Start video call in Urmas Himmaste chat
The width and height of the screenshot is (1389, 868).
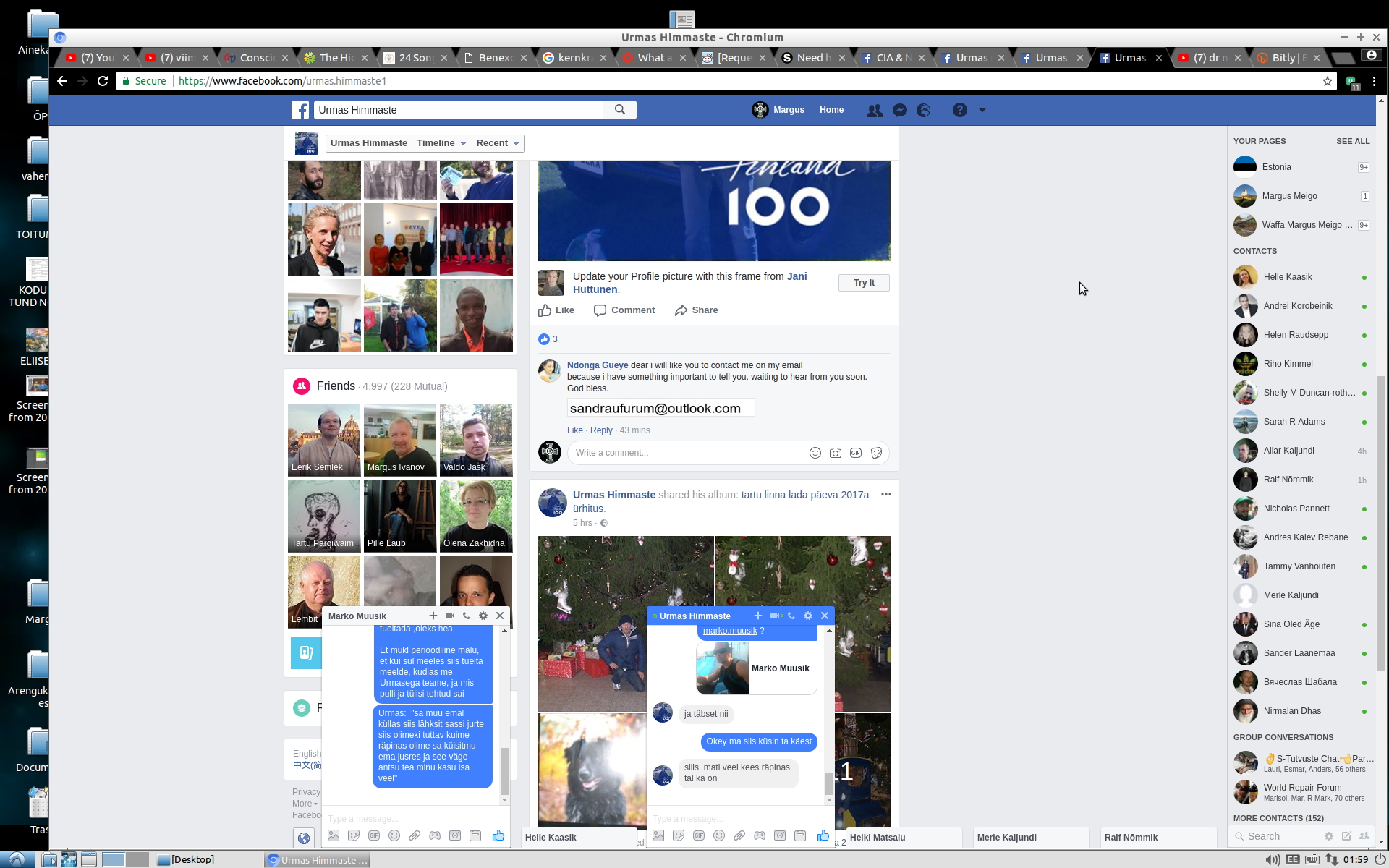pyautogui.click(x=775, y=616)
